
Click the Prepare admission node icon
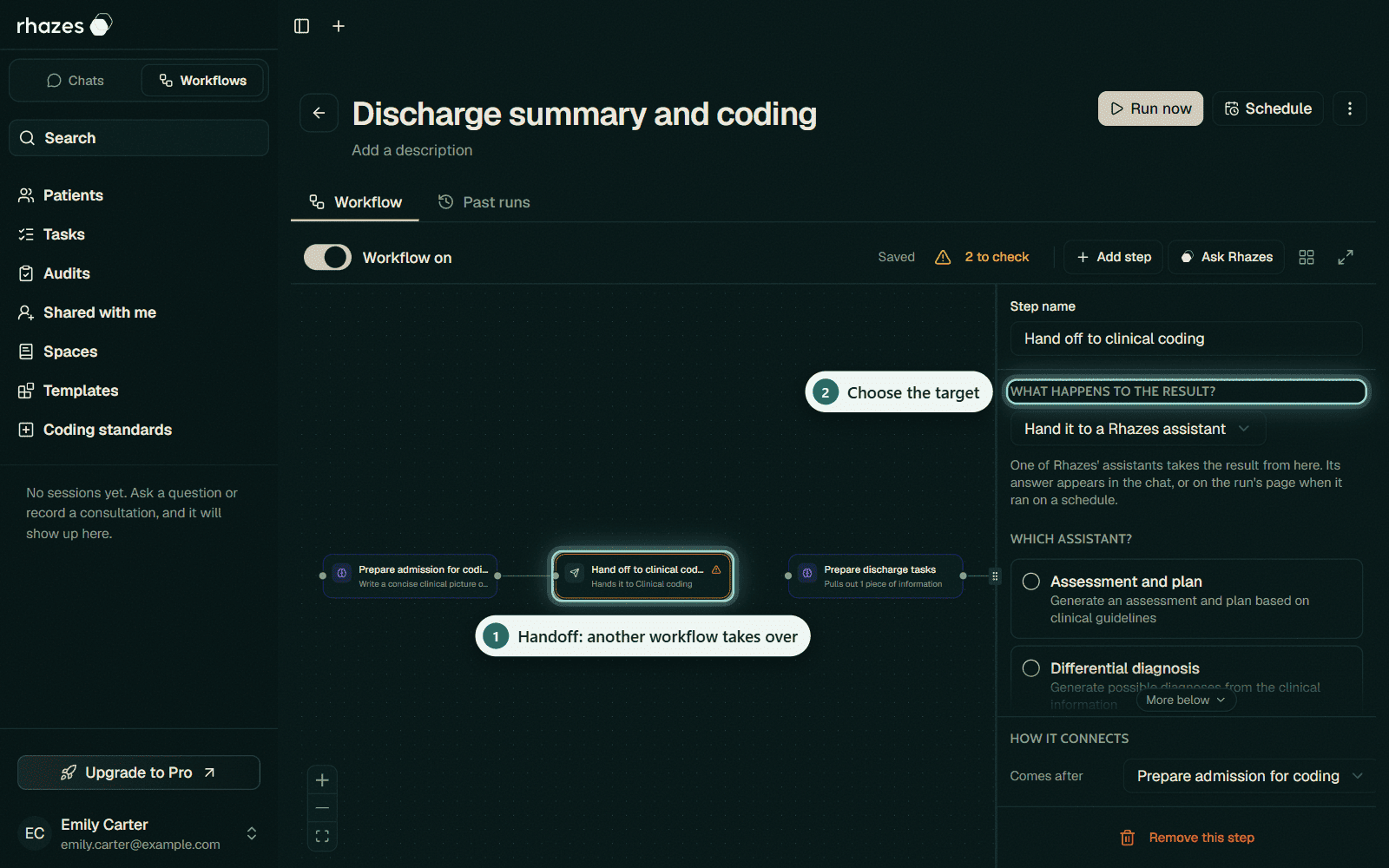(x=342, y=573)
